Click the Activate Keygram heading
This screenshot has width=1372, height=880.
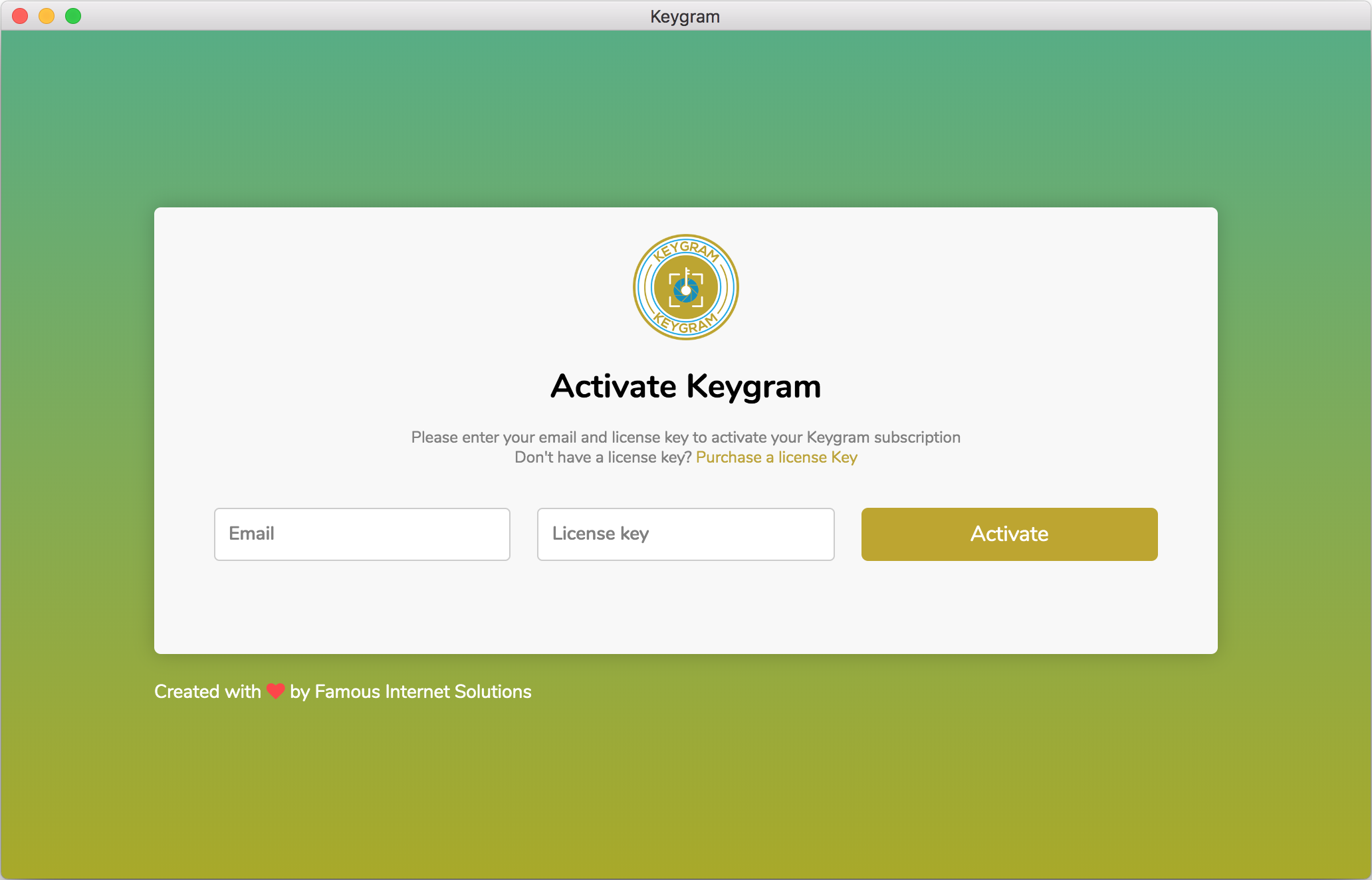coord(685,385)
